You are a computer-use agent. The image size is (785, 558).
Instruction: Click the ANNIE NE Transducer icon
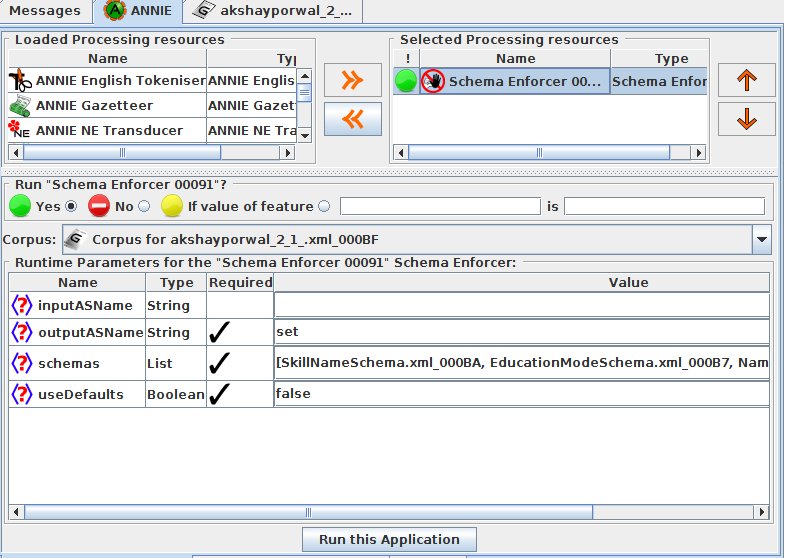point(20,130)
